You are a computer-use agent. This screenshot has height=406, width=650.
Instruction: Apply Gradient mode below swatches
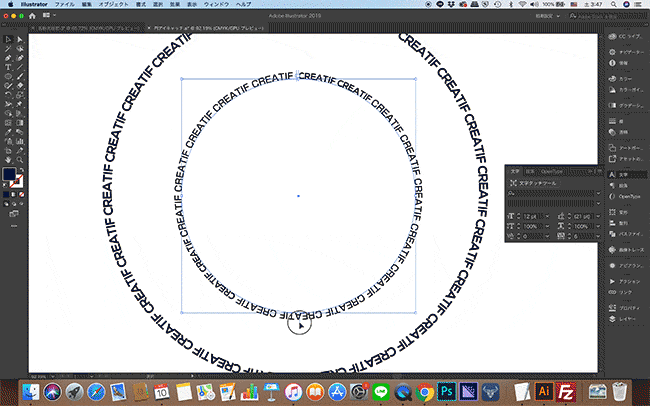(14, 194)
